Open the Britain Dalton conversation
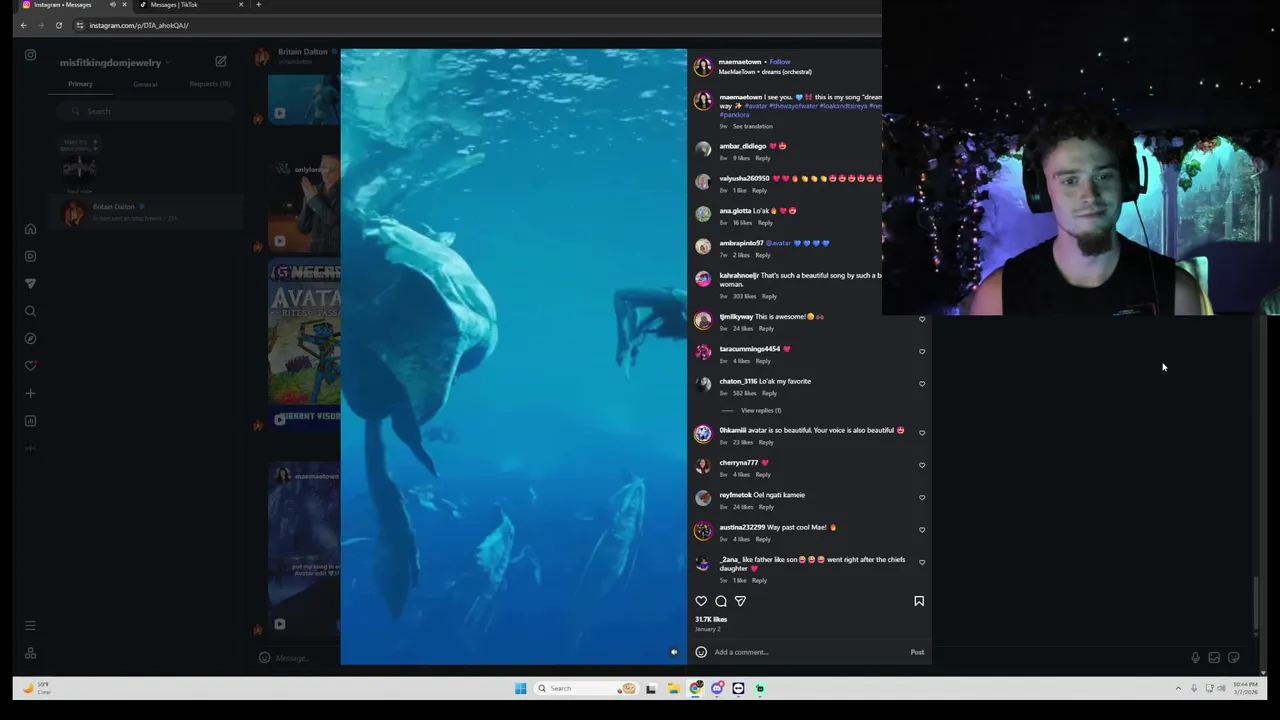Viewport: 1280px width, 720px height. pos(146,212)
